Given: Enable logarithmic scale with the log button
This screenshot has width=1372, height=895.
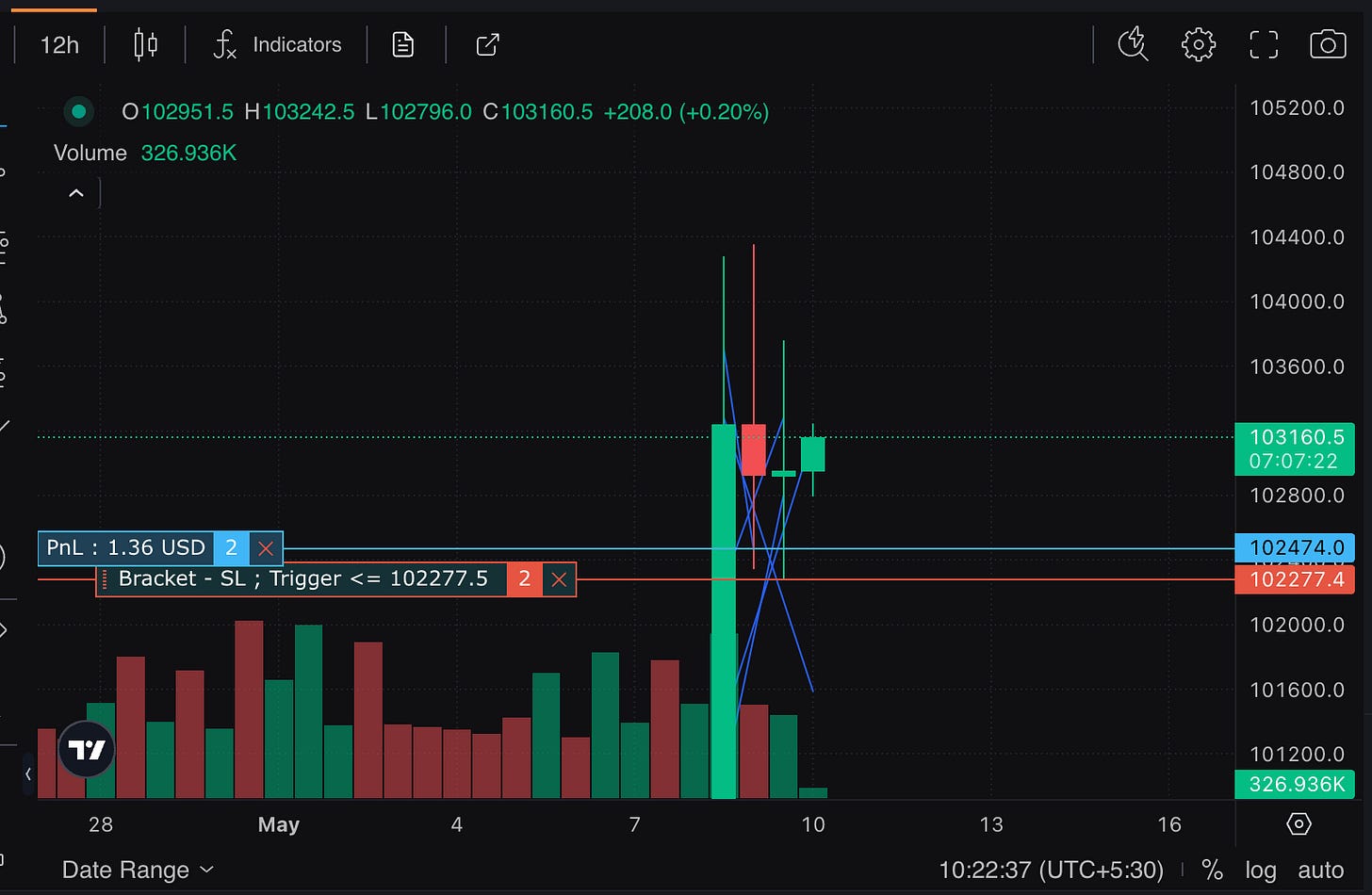Looking at the screenshot, I should (1260, 870).
